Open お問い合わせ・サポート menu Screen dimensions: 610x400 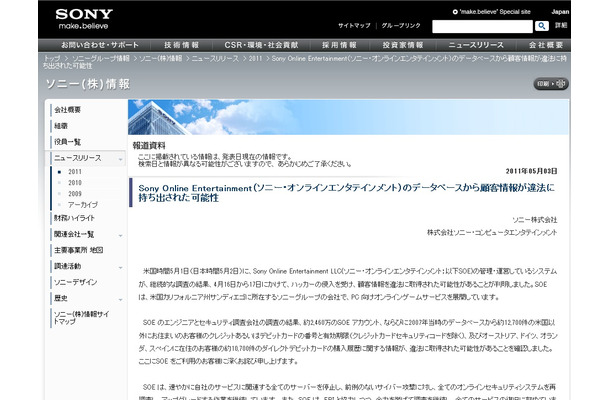pyautogui.click(x=100, y=45)
